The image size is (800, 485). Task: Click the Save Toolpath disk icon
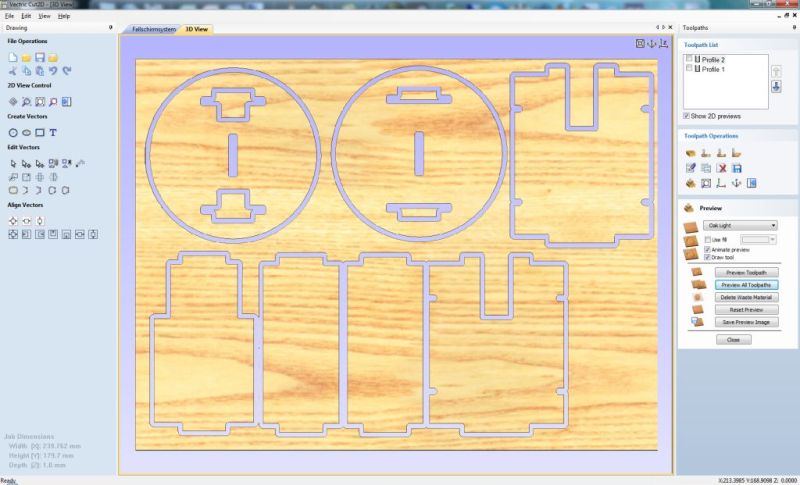click(x=737, y=168)
